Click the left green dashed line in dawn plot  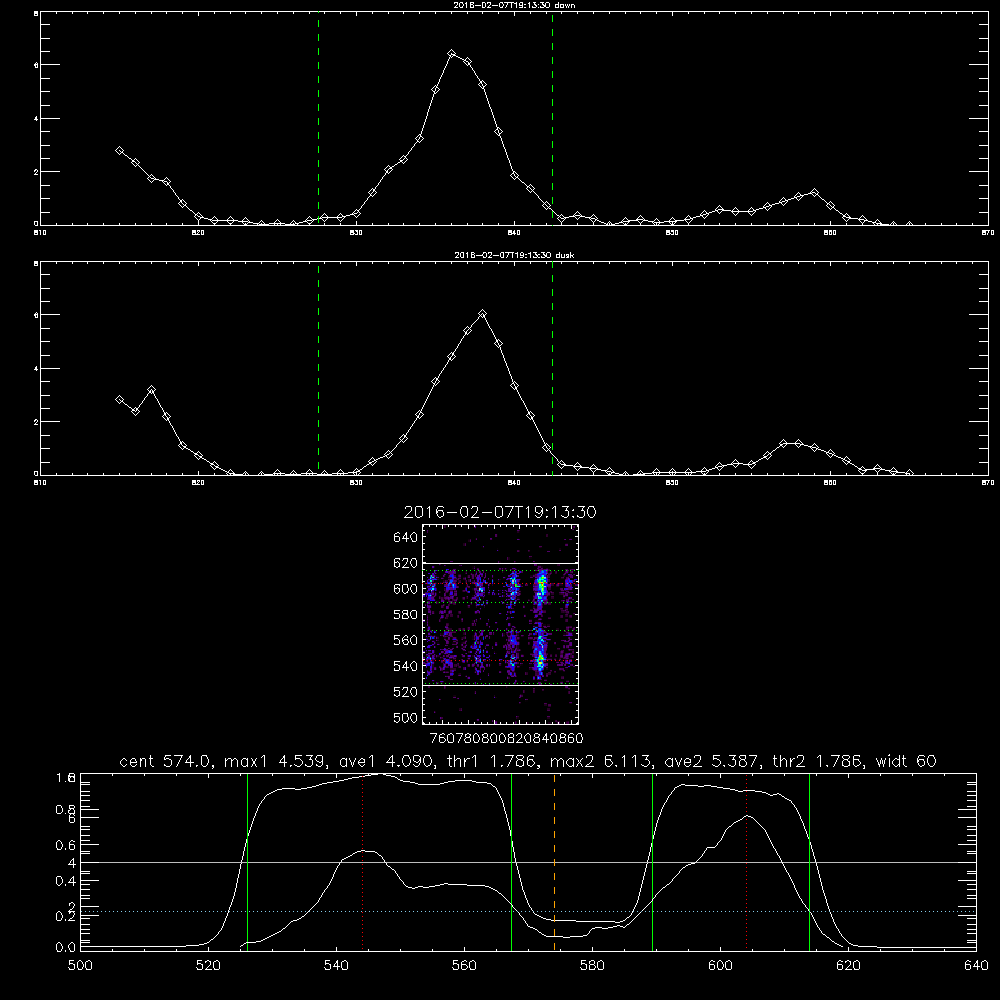[x=318, y=118]
